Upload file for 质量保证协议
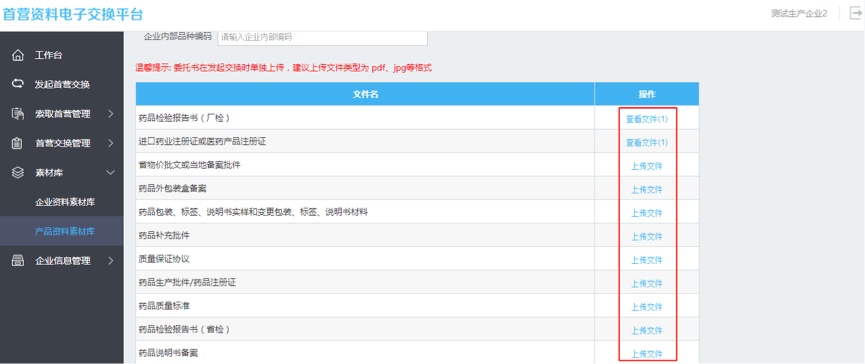This screenshot has width=865, height=364. point(647,260)
